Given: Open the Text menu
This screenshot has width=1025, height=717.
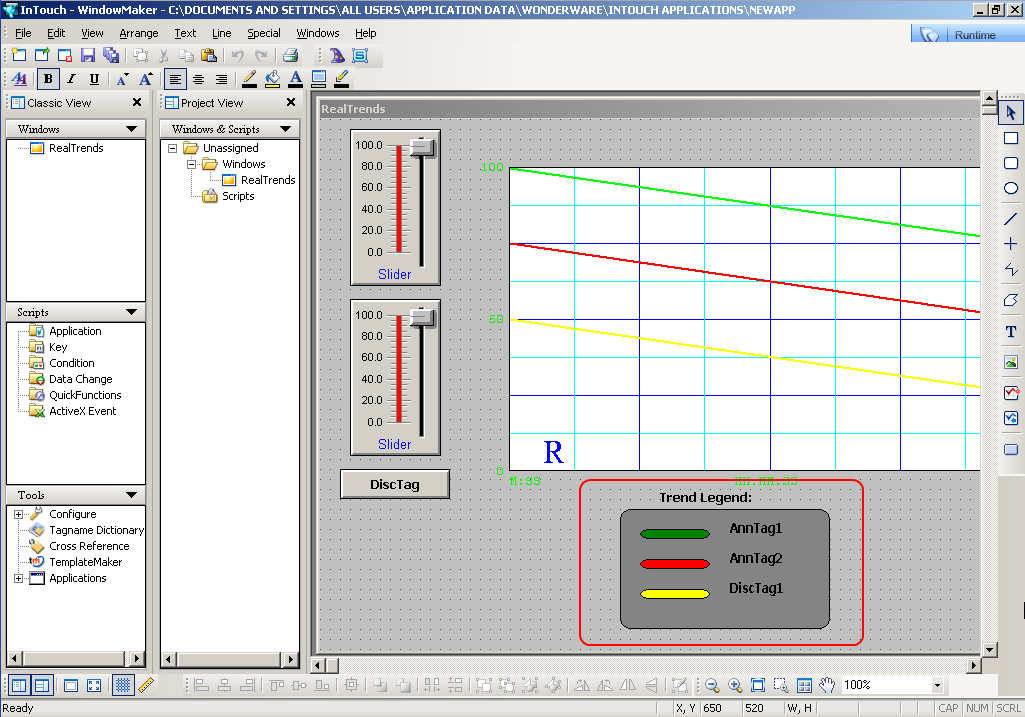Looking at the screenshot, I should click(x=185, y=33).
